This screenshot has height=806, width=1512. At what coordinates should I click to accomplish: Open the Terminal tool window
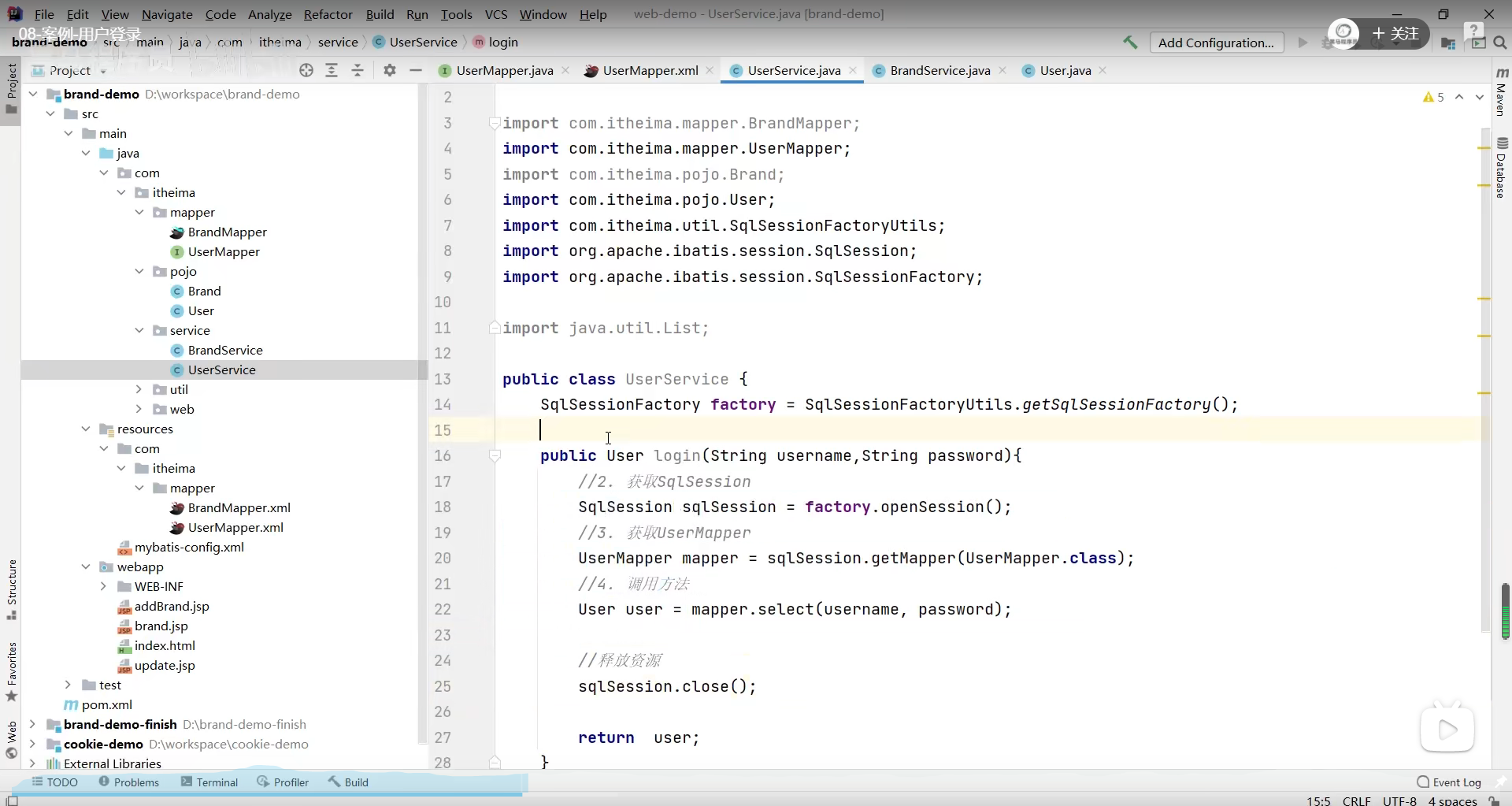click(x=209, y=782)
